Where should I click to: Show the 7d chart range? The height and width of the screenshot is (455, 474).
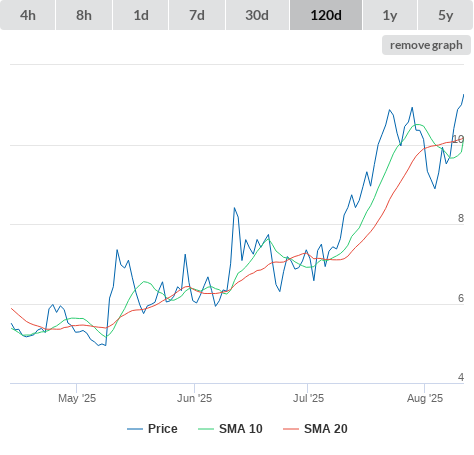click(x=197, y=15)
